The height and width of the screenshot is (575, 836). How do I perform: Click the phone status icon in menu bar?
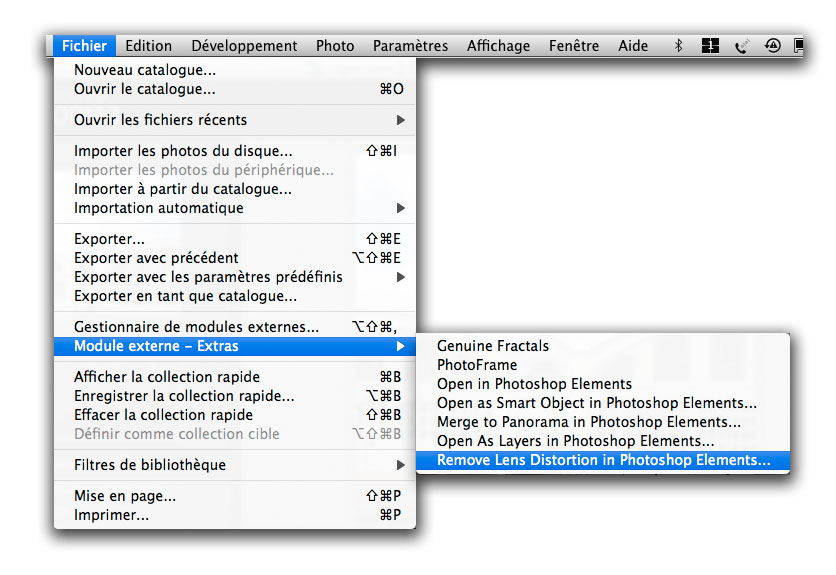[x=741, y=46]
